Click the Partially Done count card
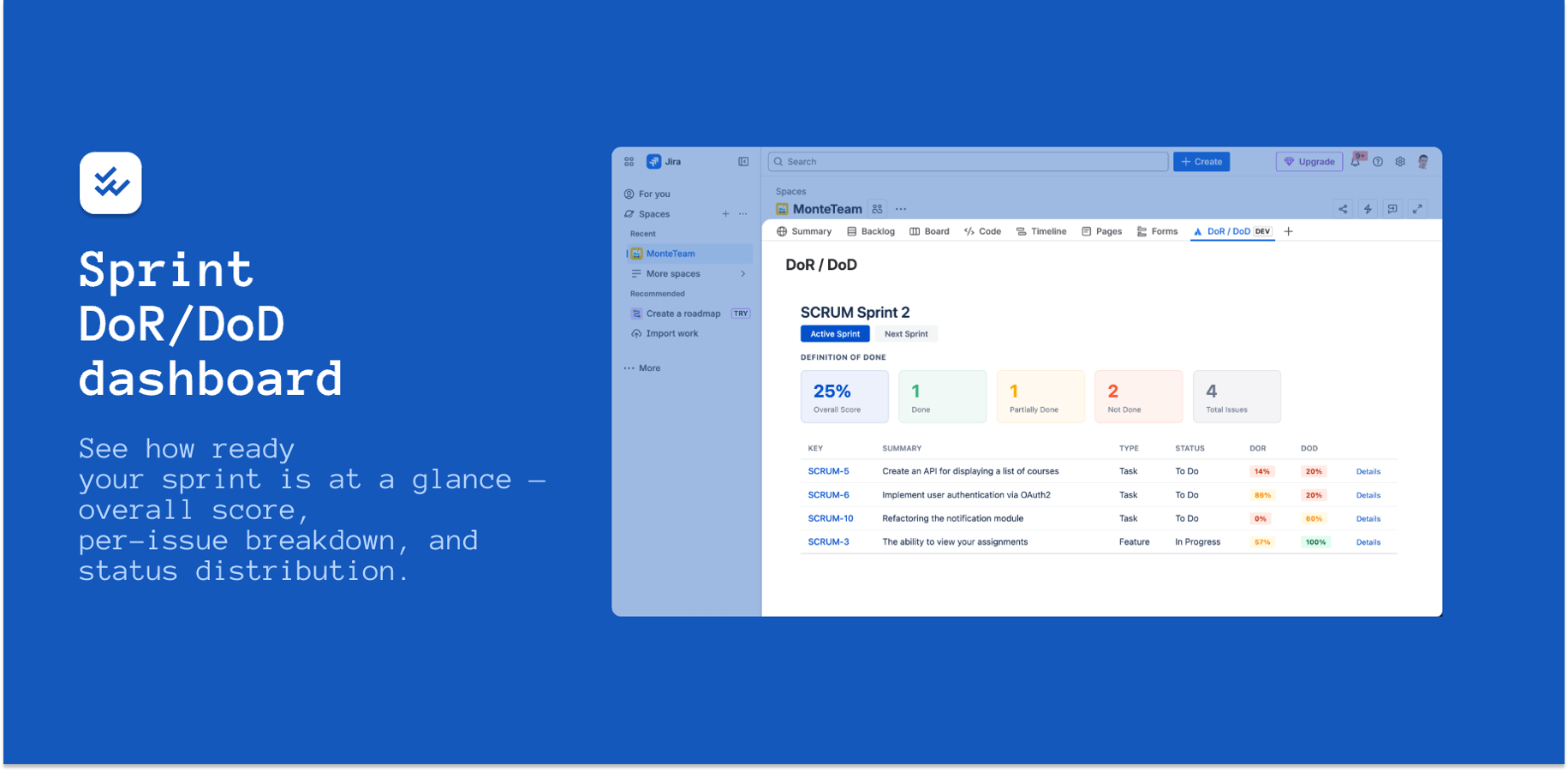Screen dimensions: 1568x771 point(1040,397)
